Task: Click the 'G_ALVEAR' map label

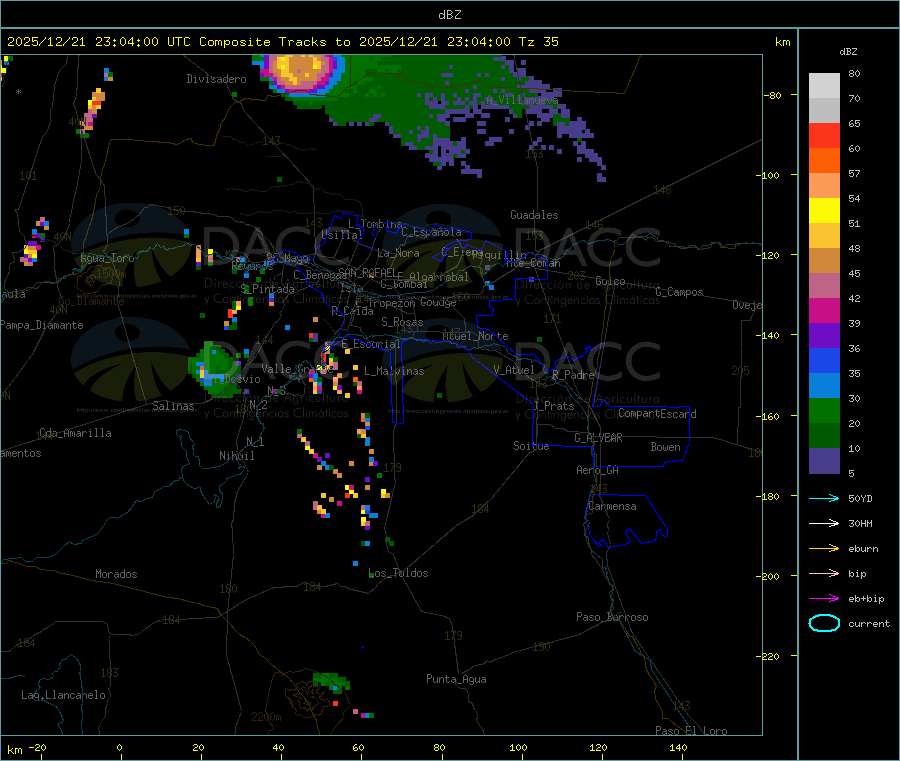Action: point(598,438)
